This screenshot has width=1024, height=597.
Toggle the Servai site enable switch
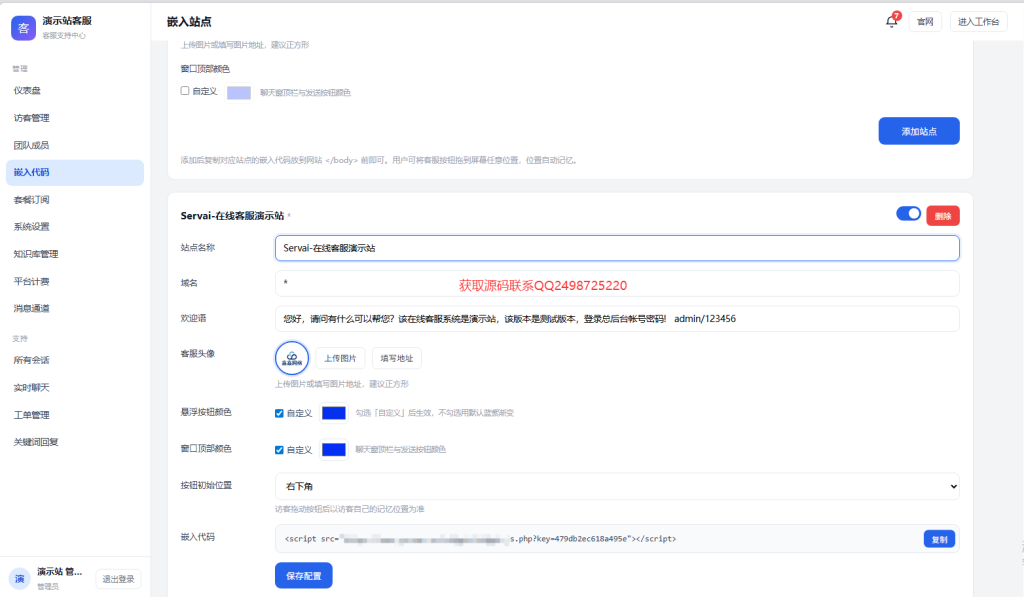[x=908, y=214]
